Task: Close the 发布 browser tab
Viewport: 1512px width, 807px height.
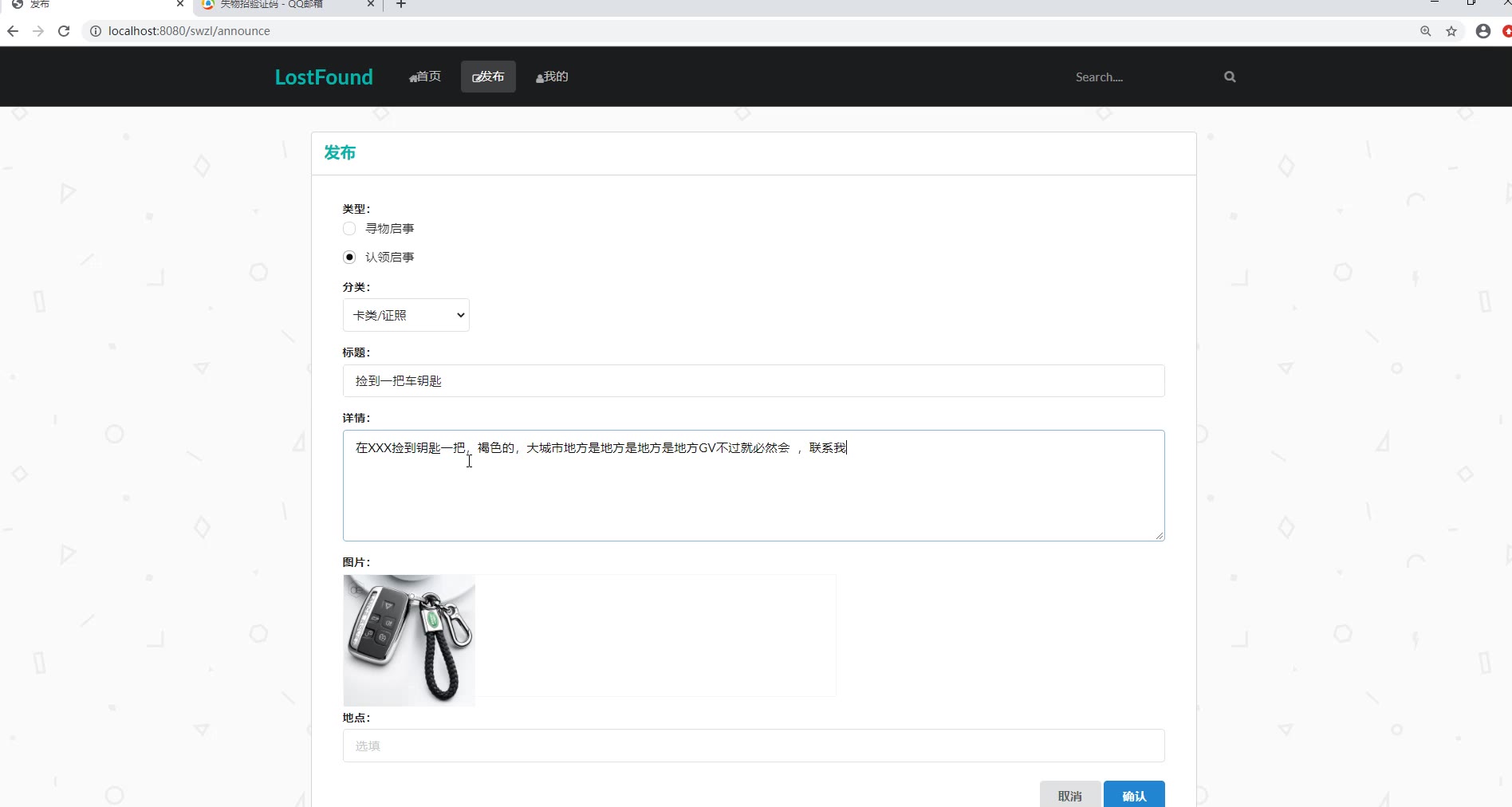Action: (180, 4)
